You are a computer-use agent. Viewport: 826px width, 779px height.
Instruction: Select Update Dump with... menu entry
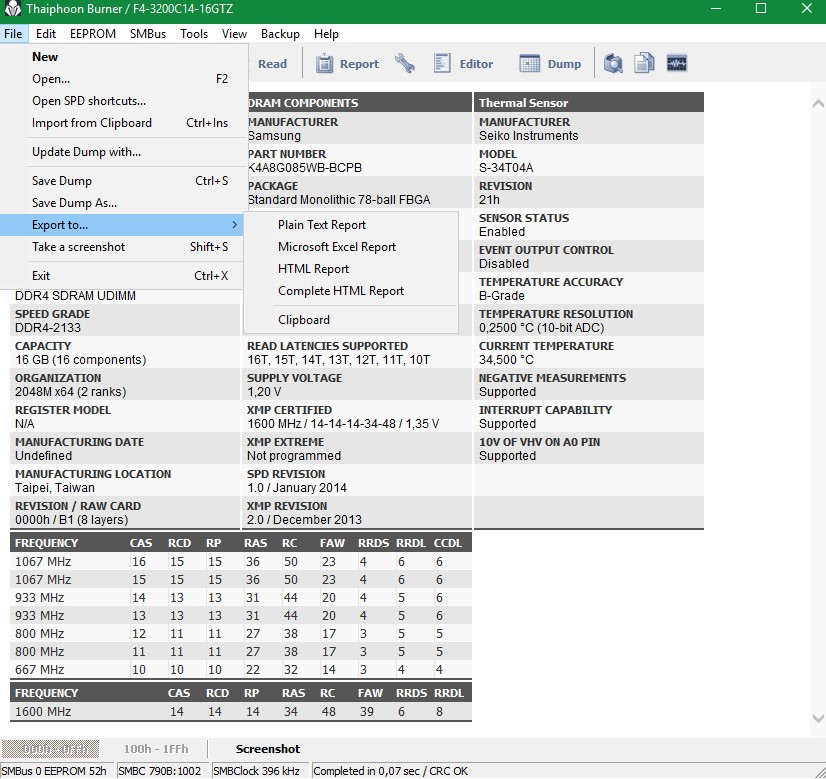pos(122,152)
